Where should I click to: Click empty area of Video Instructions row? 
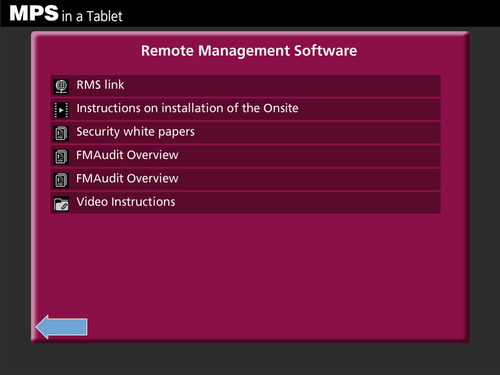pyautogui.click(x=307, y=203)
